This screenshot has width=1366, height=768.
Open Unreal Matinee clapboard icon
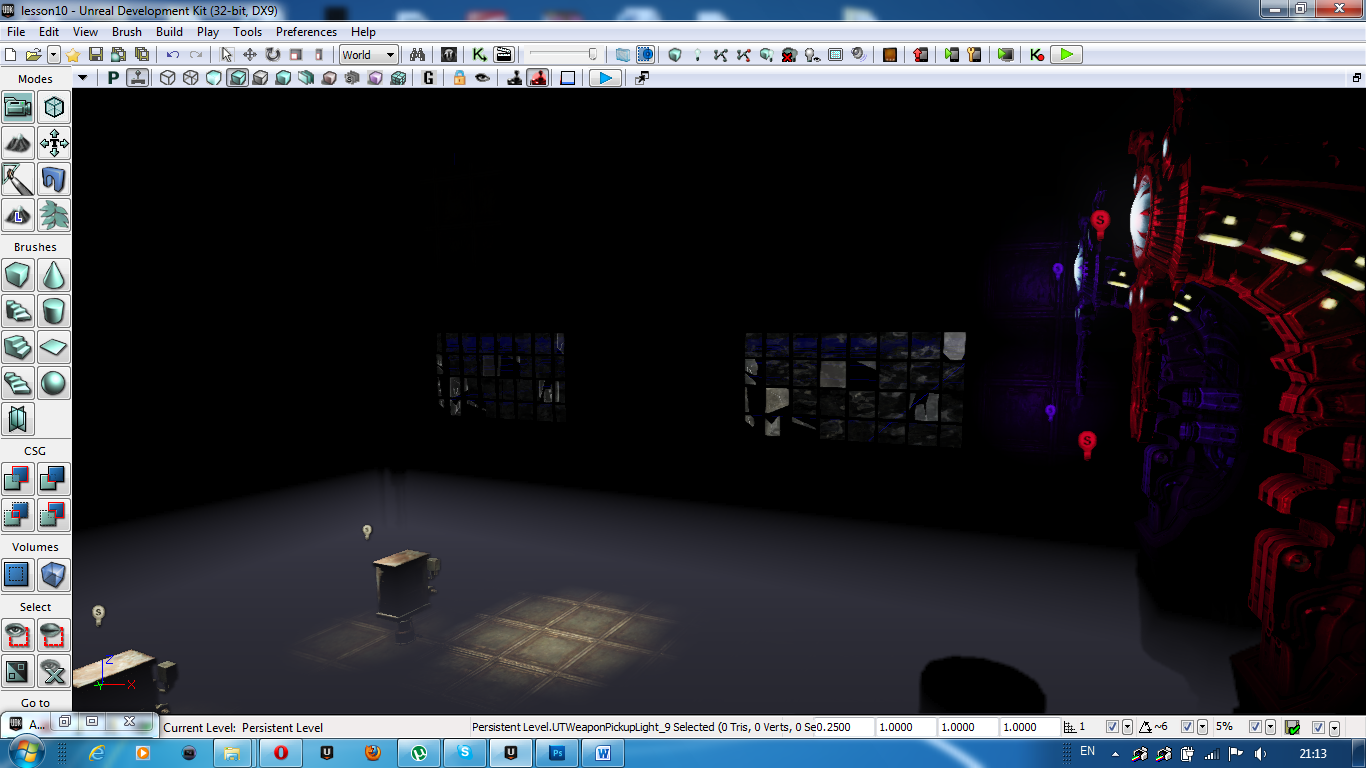[504, 55]
